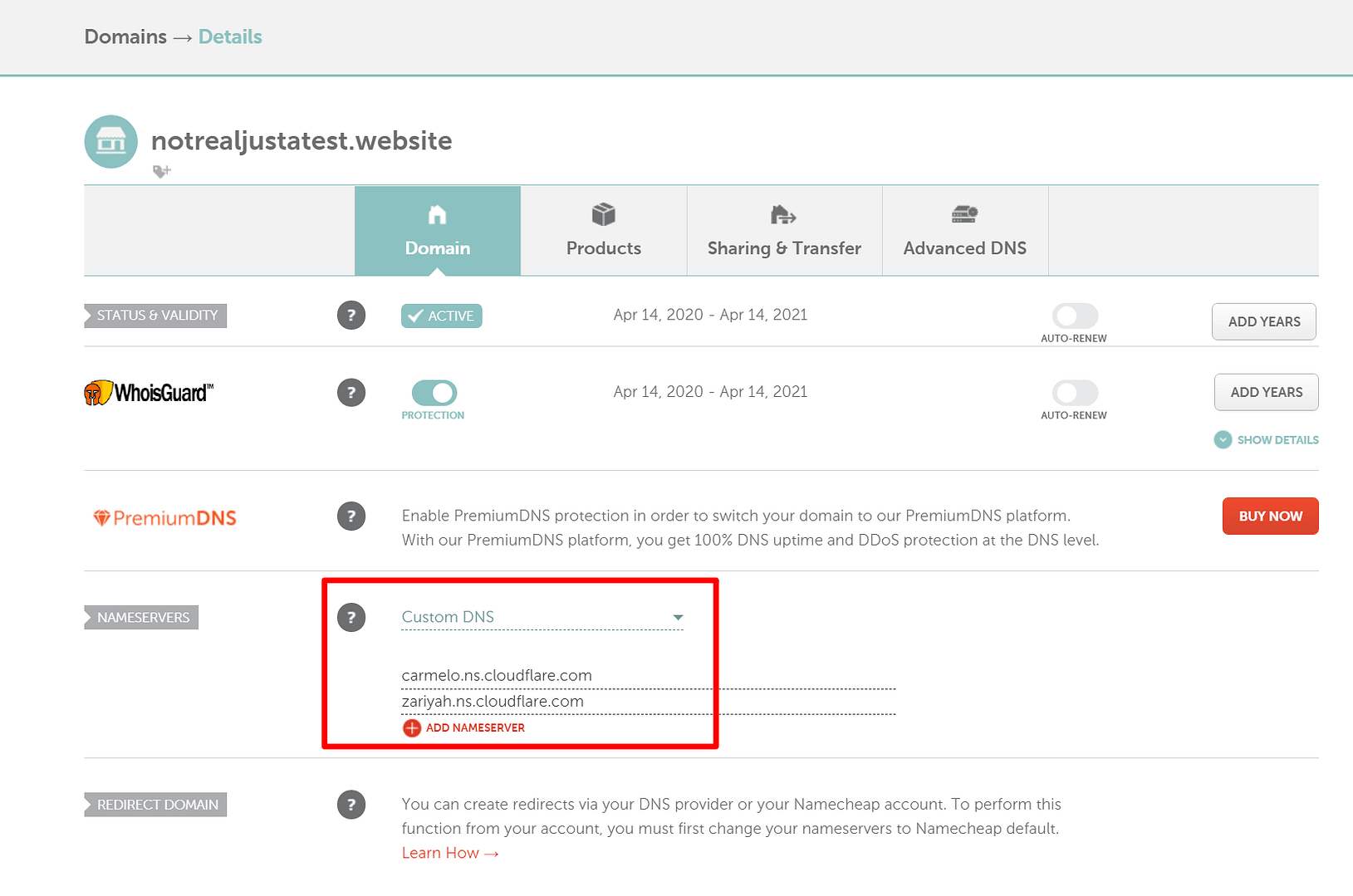Click the Sharing & Transfer document icon
Screen dimensions: 1353x896
[x=782, y=214]
